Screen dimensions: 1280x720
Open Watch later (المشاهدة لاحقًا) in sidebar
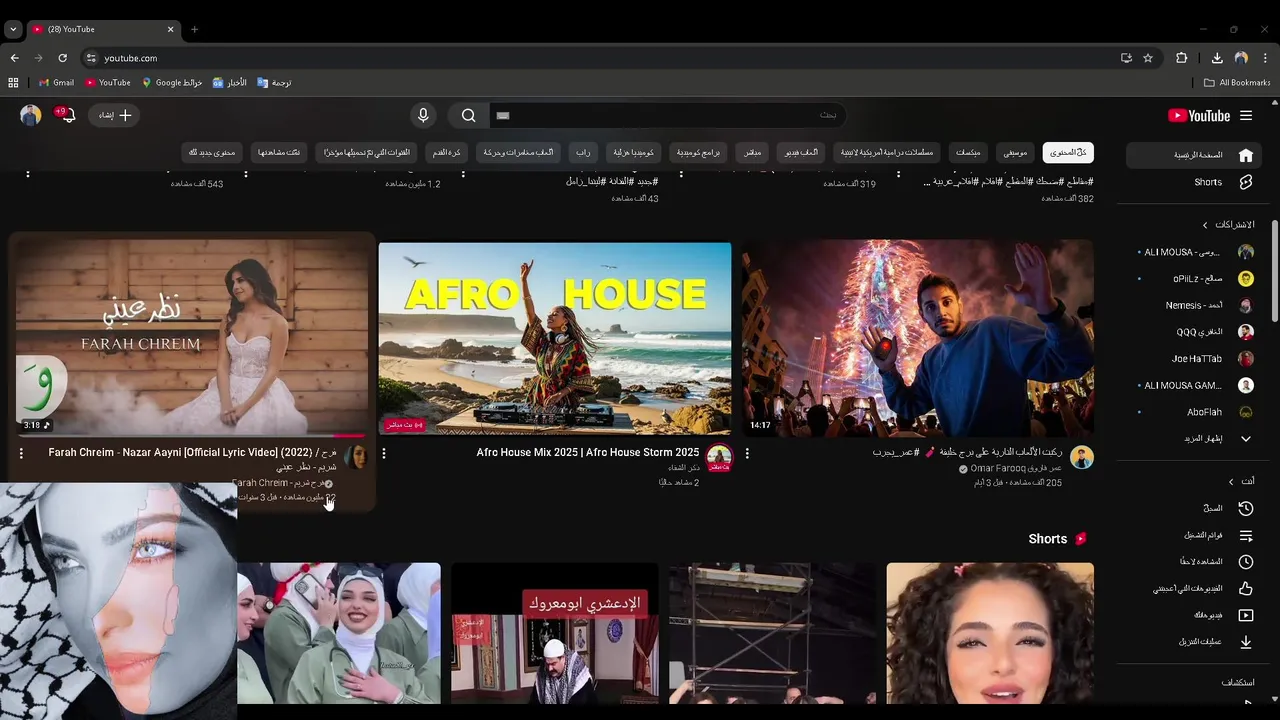pyautogui.click(x=1196, y=562)
